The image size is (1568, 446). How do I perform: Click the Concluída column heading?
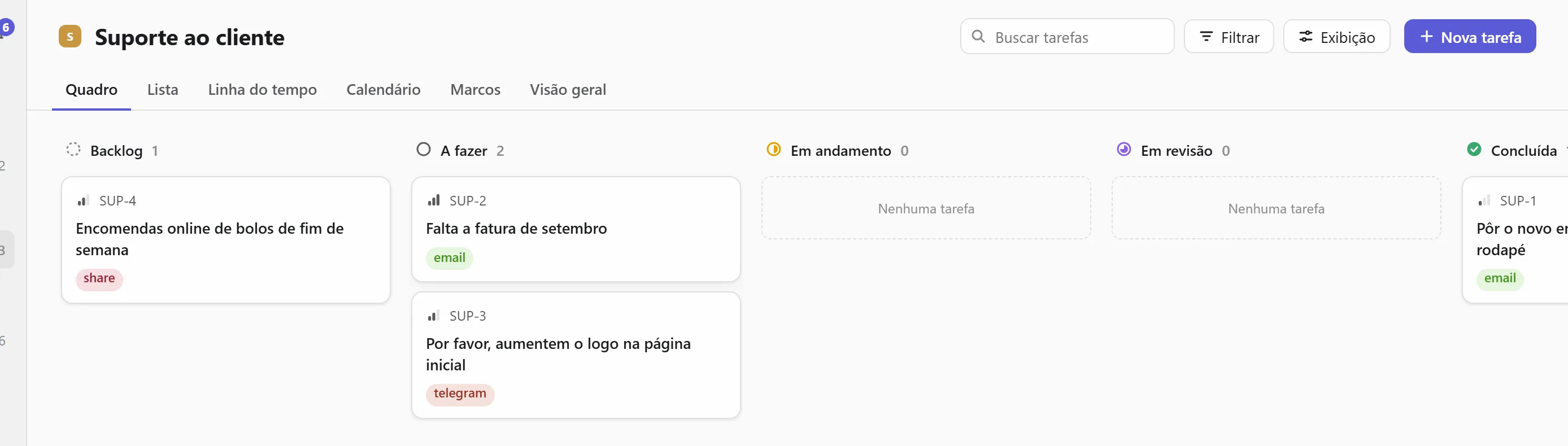point(1523,151)
